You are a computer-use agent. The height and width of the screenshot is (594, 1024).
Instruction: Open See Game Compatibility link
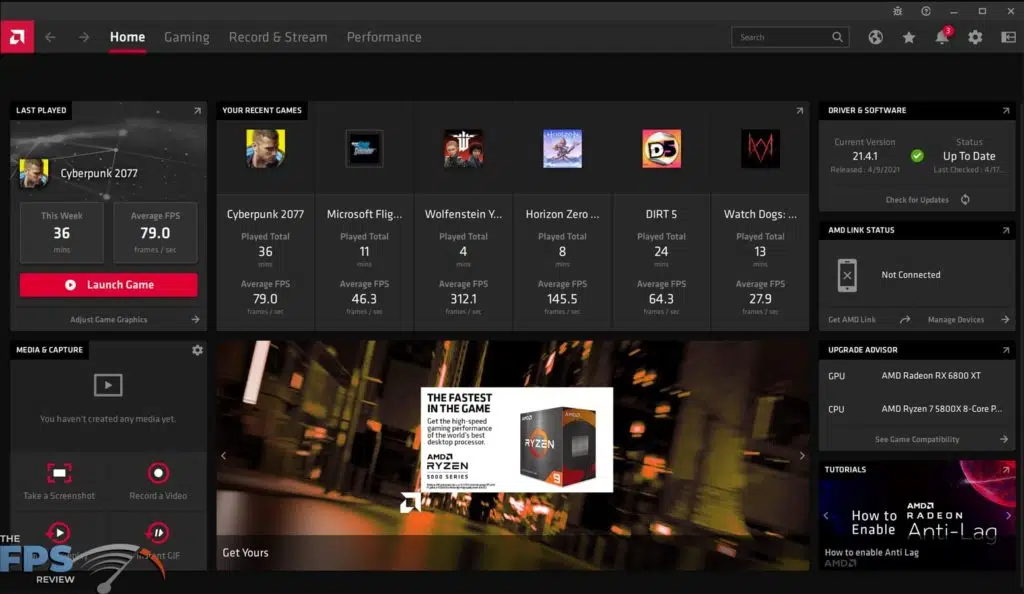(917, 439)
